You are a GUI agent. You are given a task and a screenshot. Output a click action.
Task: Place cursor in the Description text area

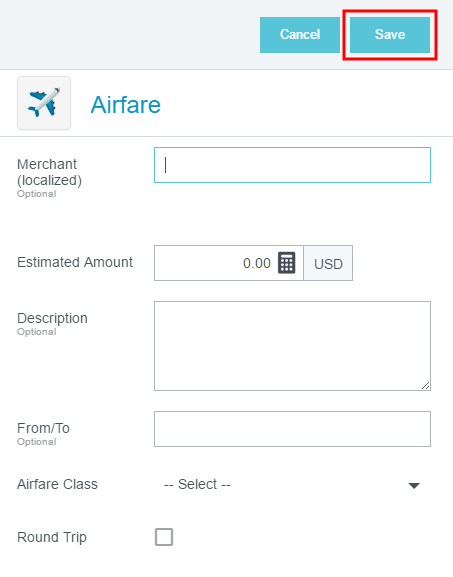(x=292, y=346)
